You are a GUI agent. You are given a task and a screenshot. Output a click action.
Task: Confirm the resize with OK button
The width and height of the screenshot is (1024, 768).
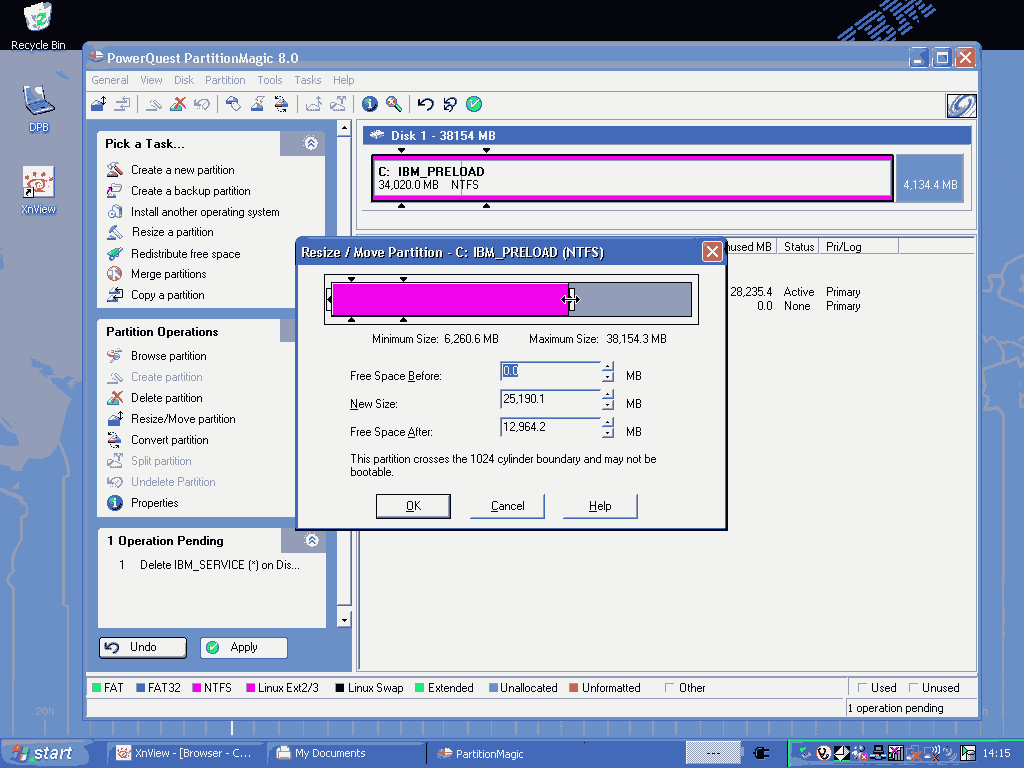pos(413,506)
